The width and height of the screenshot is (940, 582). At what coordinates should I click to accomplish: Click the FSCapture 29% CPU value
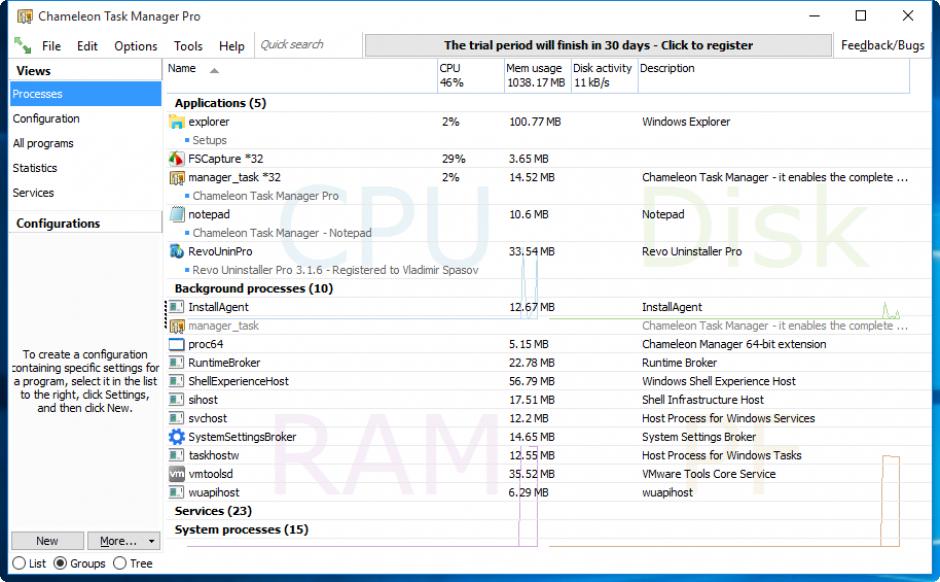click(x=454, y=159)
